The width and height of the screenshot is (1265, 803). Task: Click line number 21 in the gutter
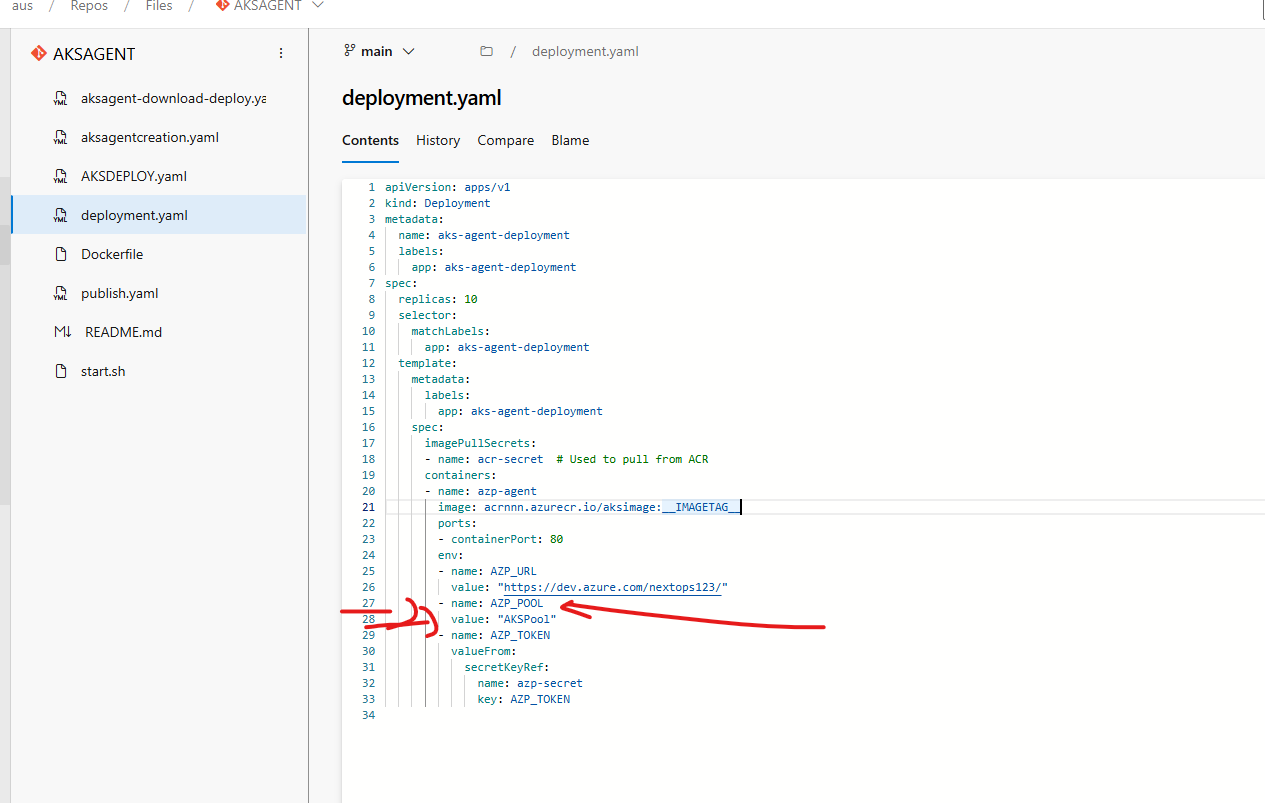pyautogui.click(x=369, y=507)
